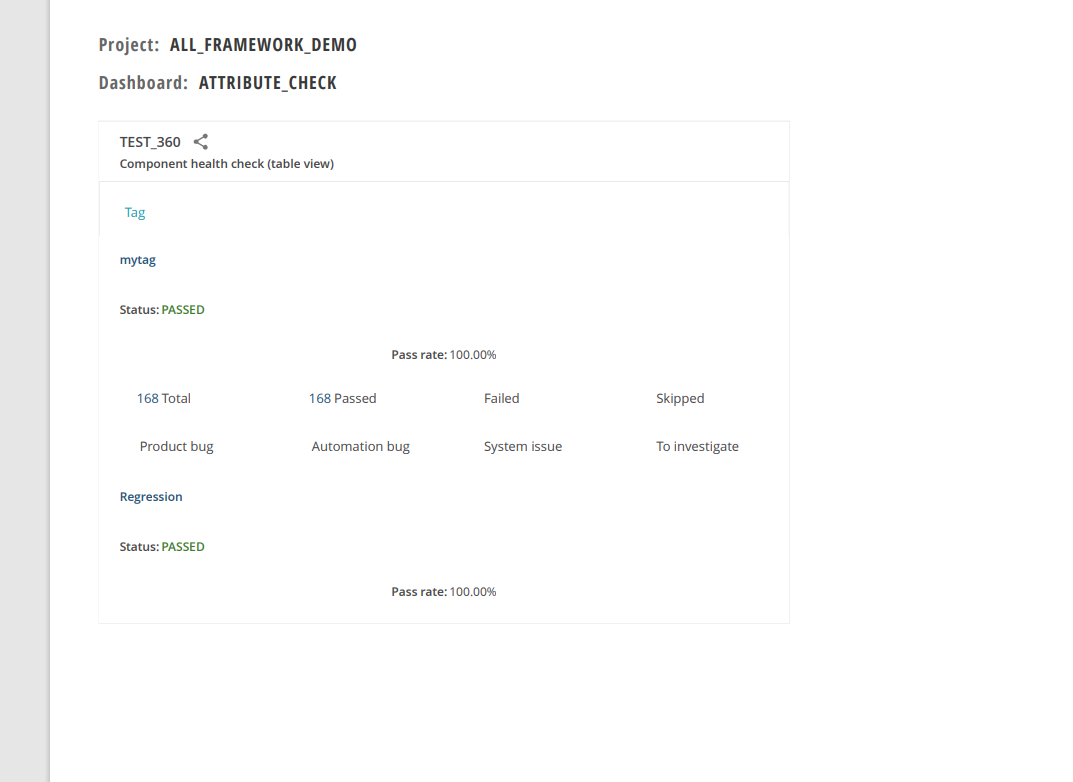Click the 100.00% pass rate for Regression
The width and height of the screenshot is (1073, 782).
coord(471,591)
